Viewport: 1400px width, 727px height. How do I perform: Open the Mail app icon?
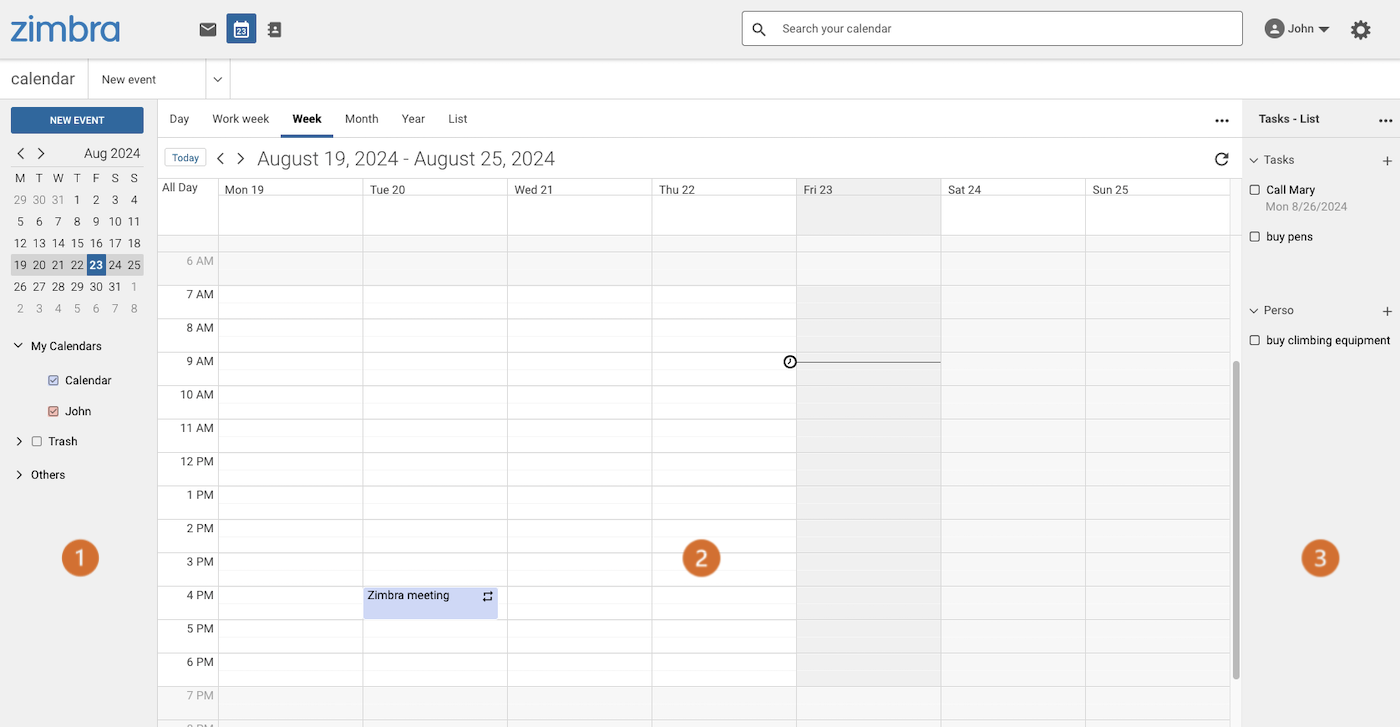coord(207,29)
